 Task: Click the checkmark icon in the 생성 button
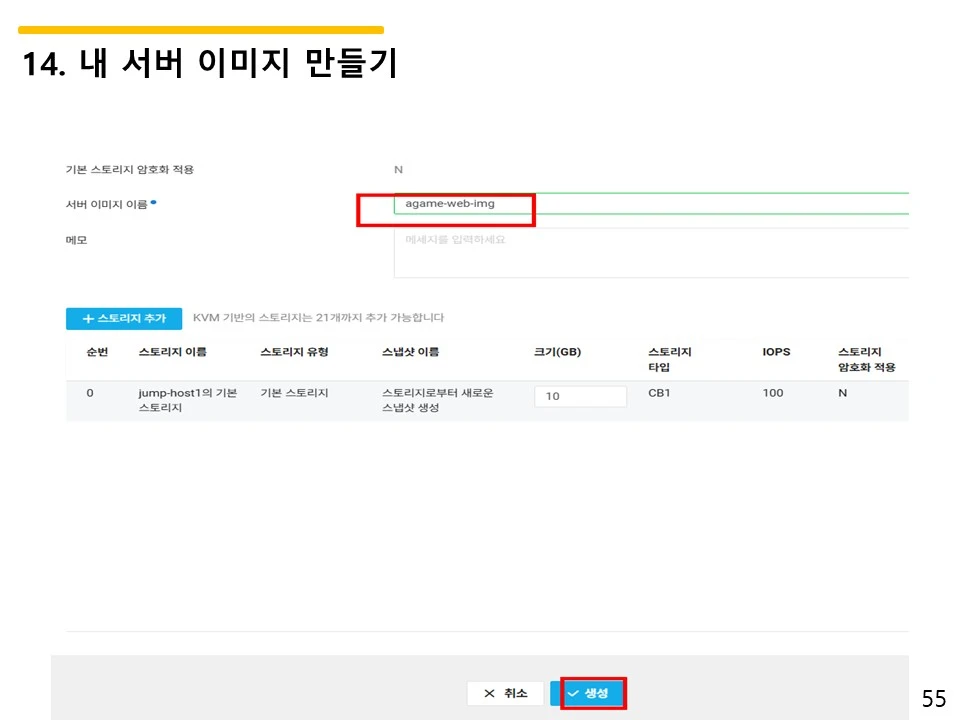pos(572,692)
